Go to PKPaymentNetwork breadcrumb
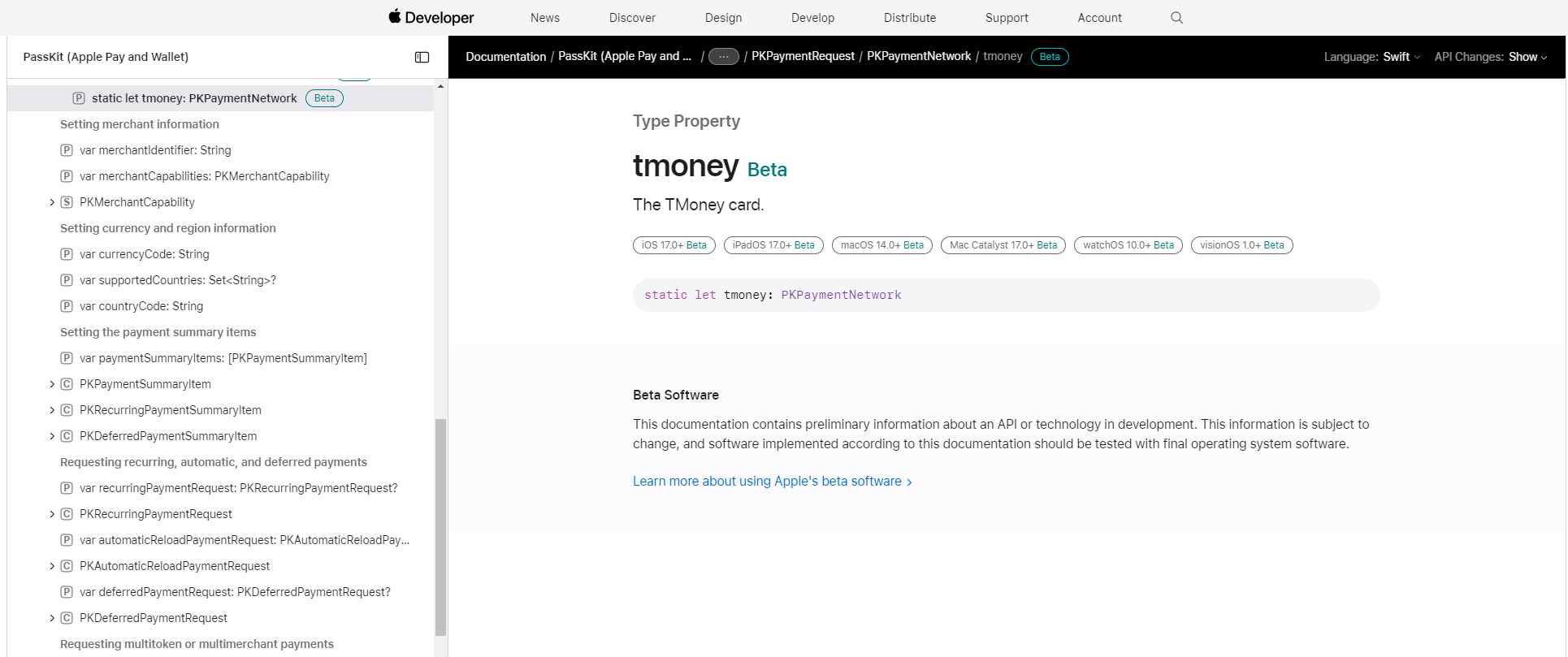This screenshot has width=1568, height=657. [x=919, y=57]
